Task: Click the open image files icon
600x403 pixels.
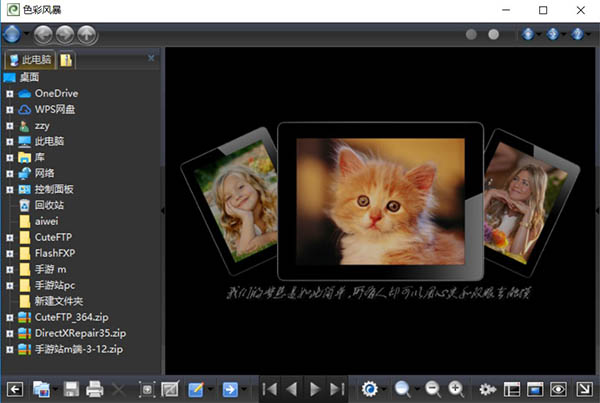Action: [41, 390]
